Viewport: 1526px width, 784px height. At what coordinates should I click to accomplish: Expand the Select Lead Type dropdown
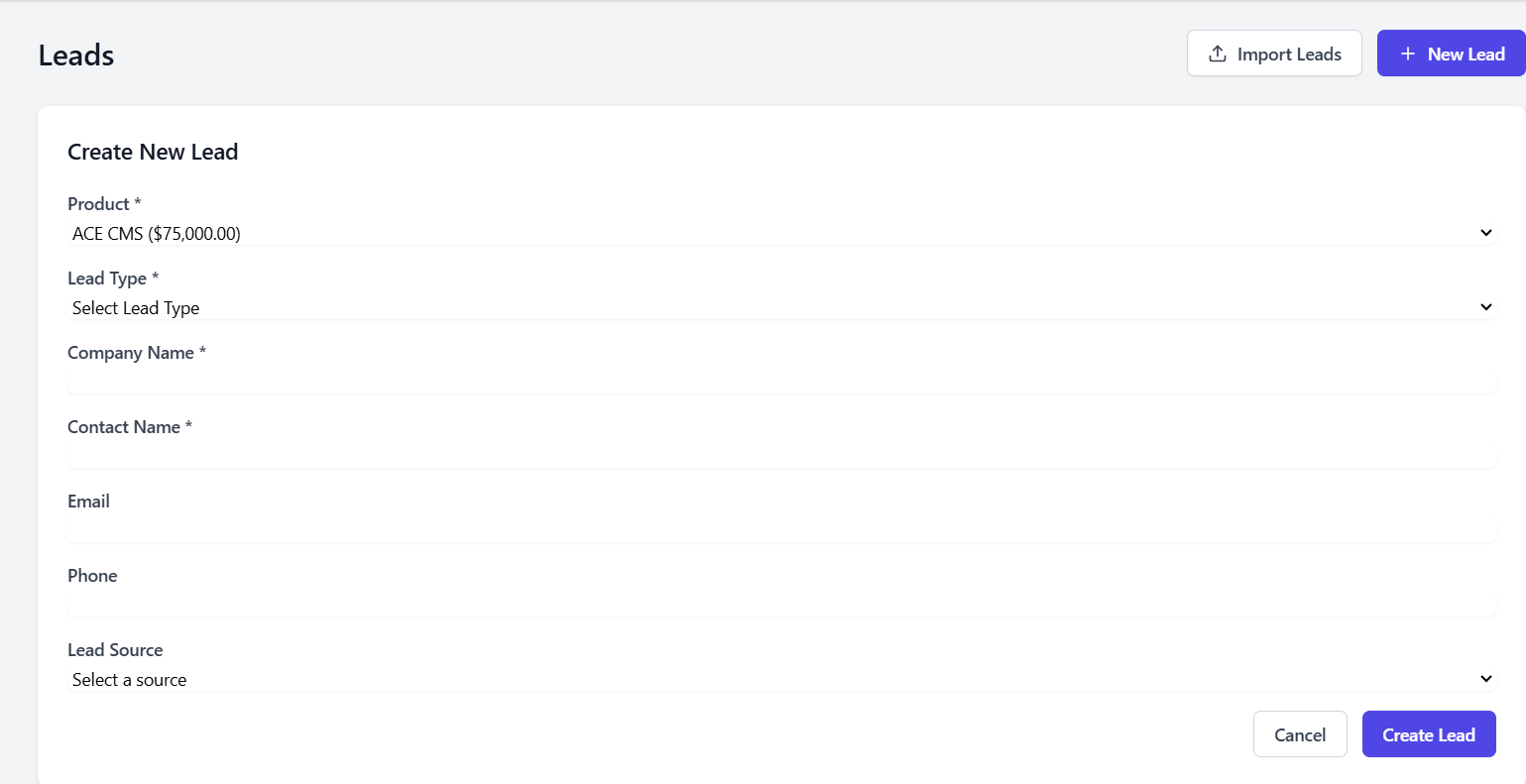click(x=781, y=307)
